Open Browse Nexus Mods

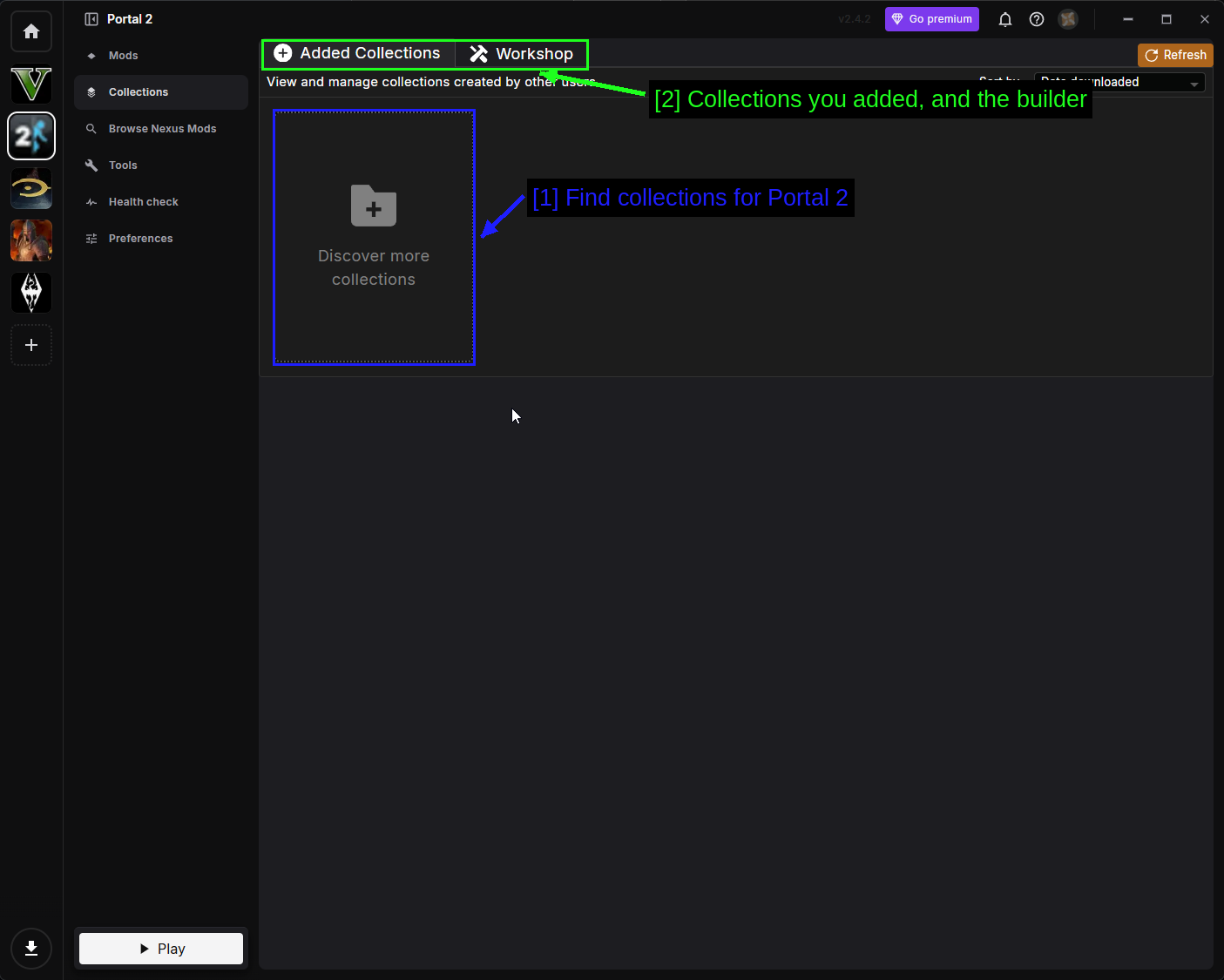pyautogui.click(x=161, y=129)
